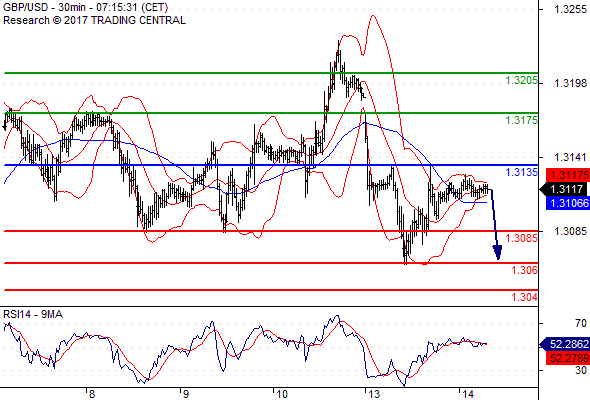This screenshot has width=590, height=400.
Task: Click the Trading Central research copyright text
Action: coord(94,20)
